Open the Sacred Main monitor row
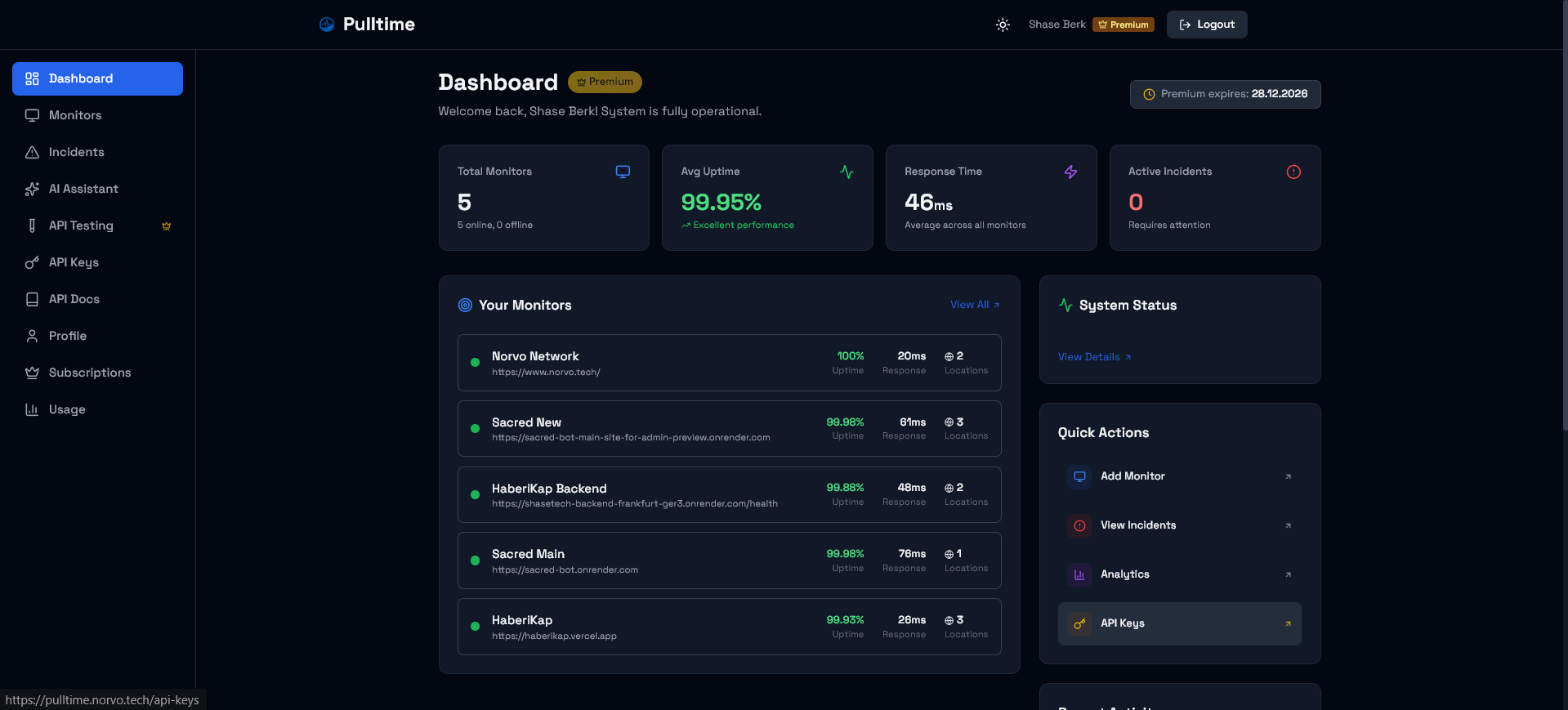Viewport: 1568px width, 710px height. (x=729, y=560)
